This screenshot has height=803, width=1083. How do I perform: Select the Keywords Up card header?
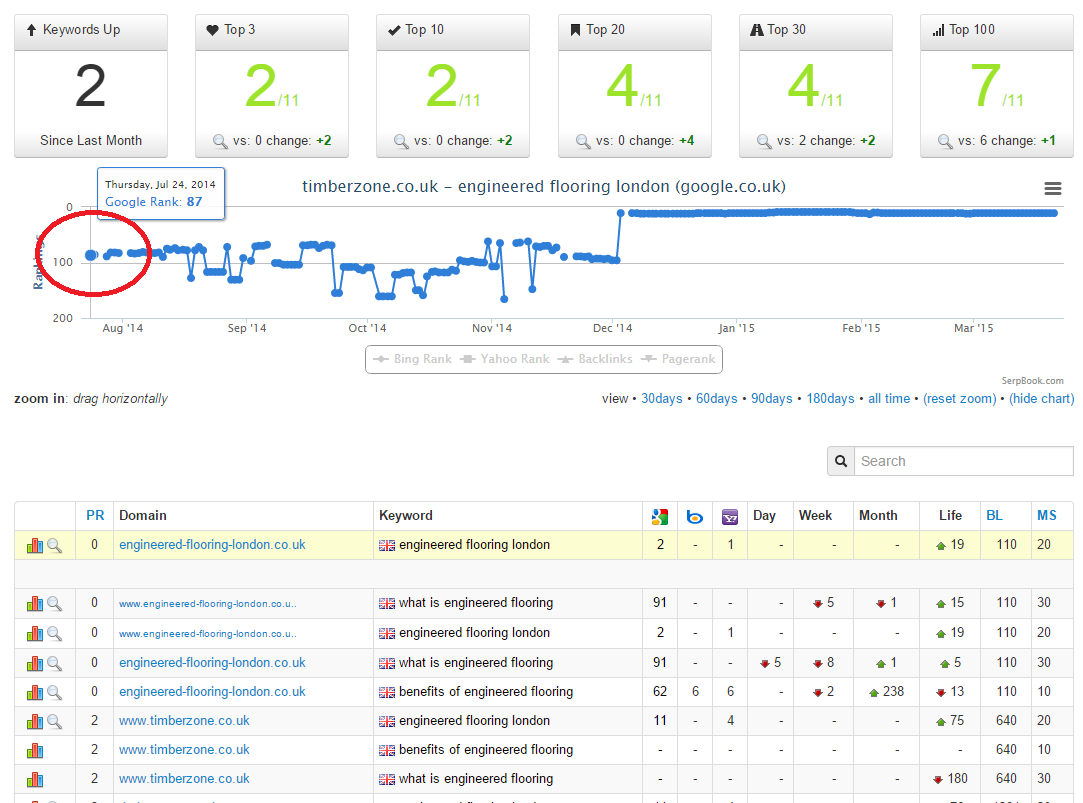point(91,32)
